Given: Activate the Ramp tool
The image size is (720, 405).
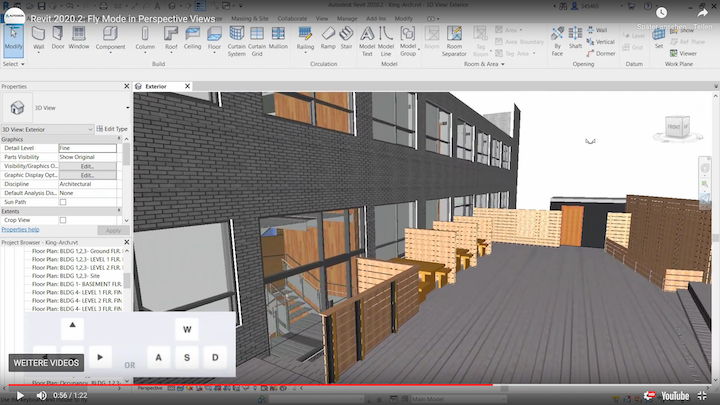Looking at the screenshot, I should 328,38.
